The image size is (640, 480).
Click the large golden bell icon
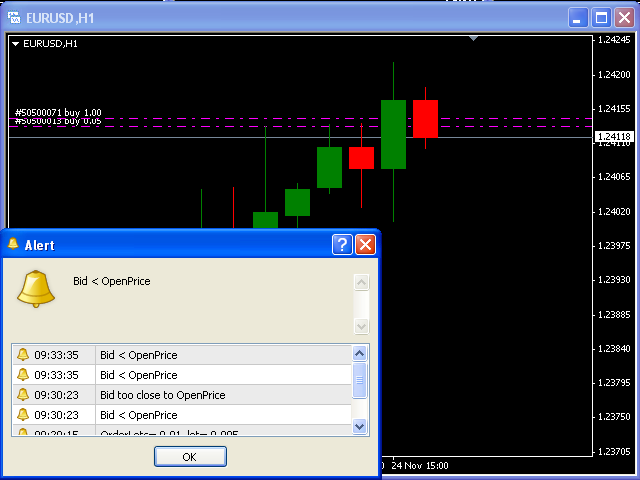(36, 288)
